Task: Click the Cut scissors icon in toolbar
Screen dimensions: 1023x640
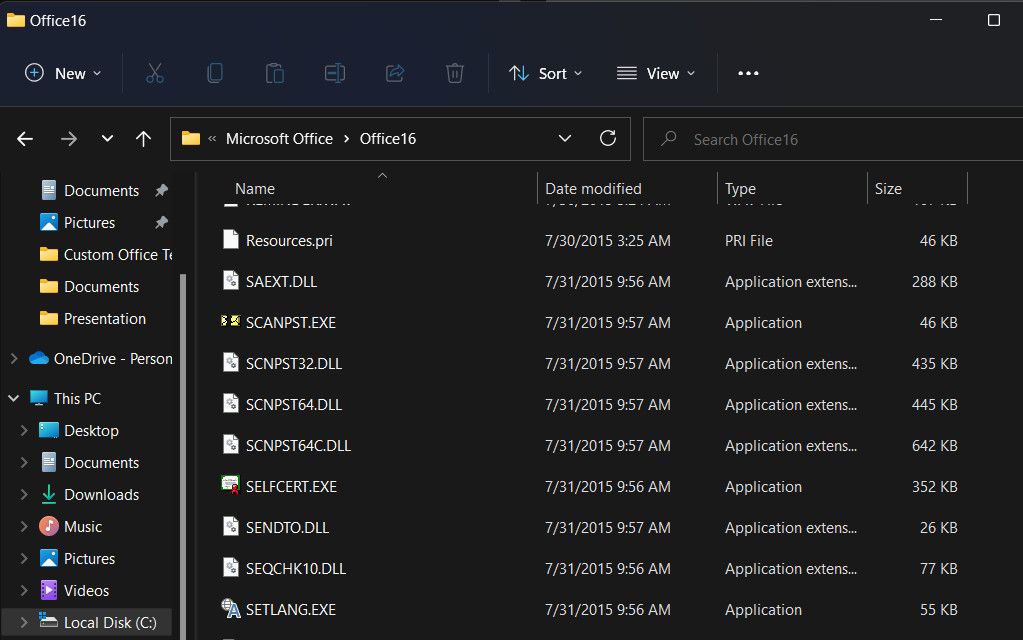Action: coord(154,73)
